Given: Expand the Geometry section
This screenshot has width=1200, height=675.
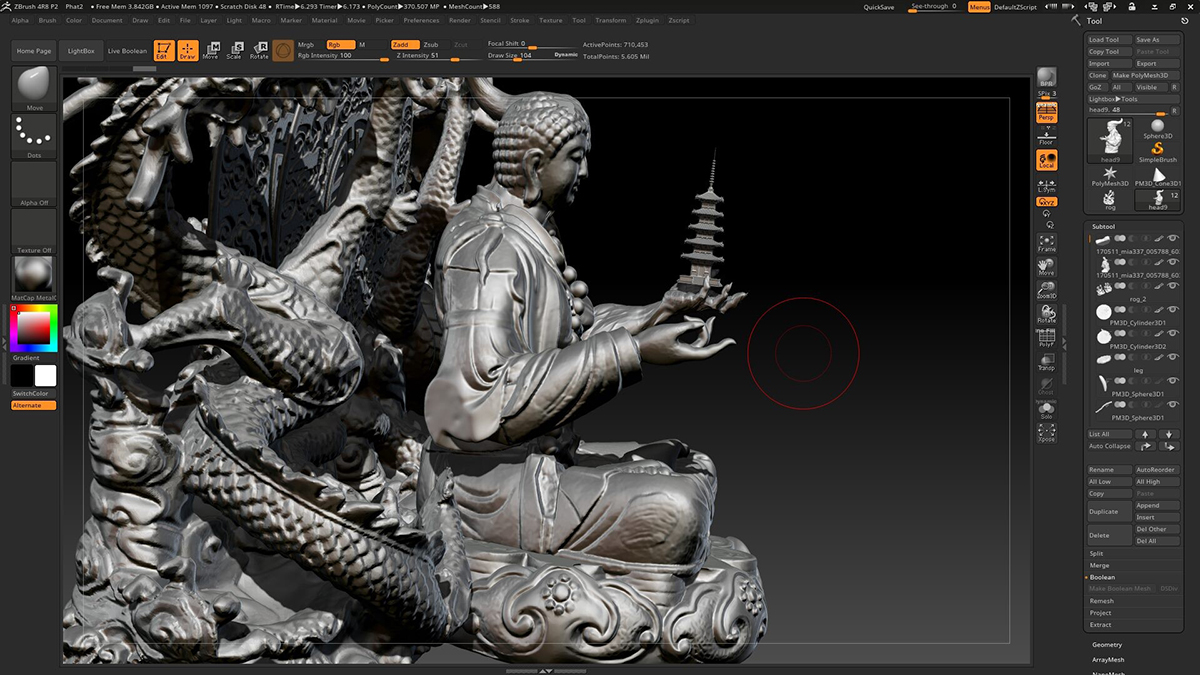Looking at the screenshot, I should [1107, 645].
